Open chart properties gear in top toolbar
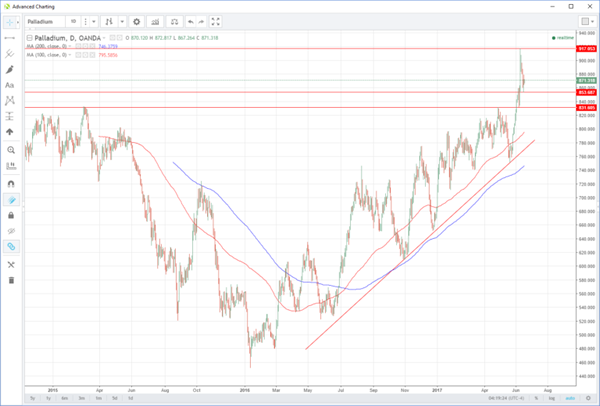This screenshot has height=406, width=600. tap(137, 20)
